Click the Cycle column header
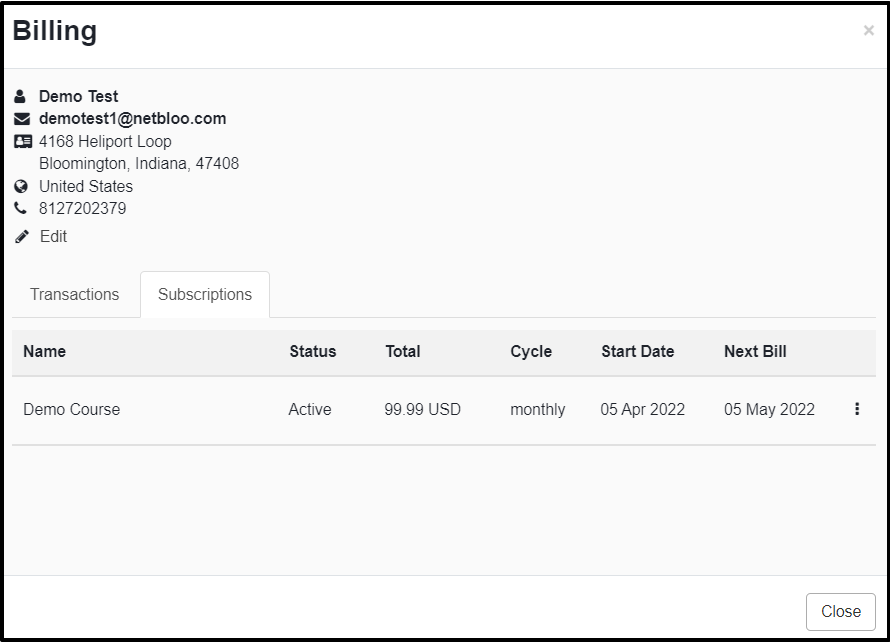 pyautogui.click(x=531, y=351)
